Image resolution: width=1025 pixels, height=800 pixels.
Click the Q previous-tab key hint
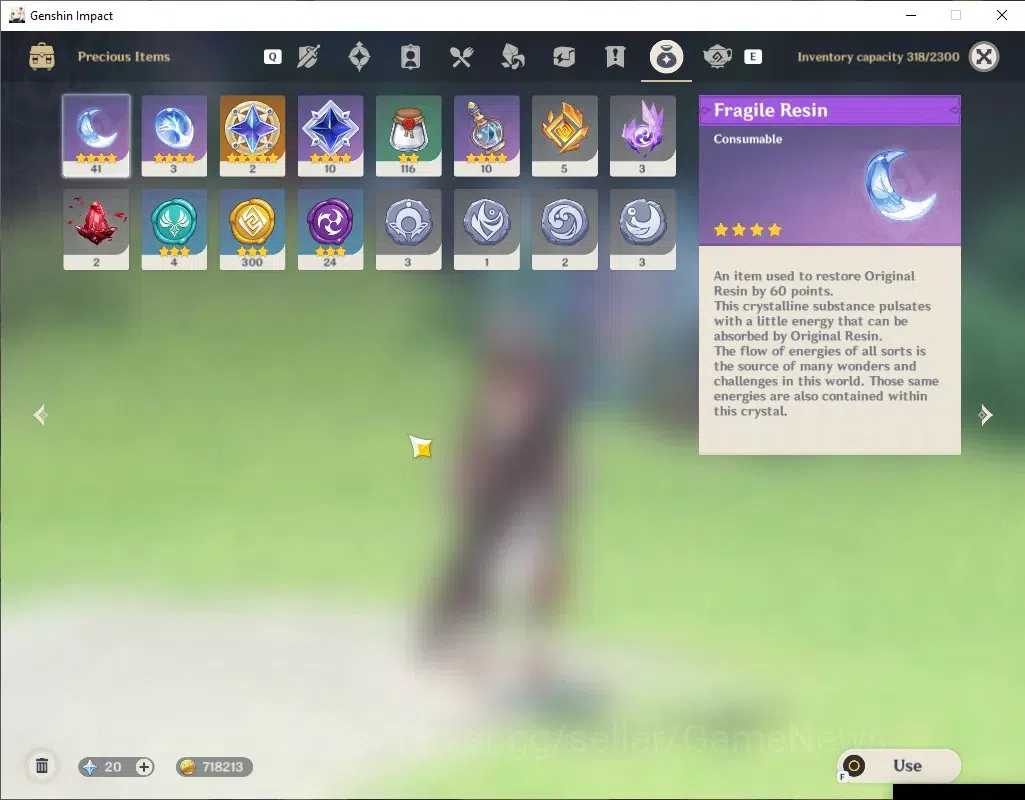[x=273, y=57]
